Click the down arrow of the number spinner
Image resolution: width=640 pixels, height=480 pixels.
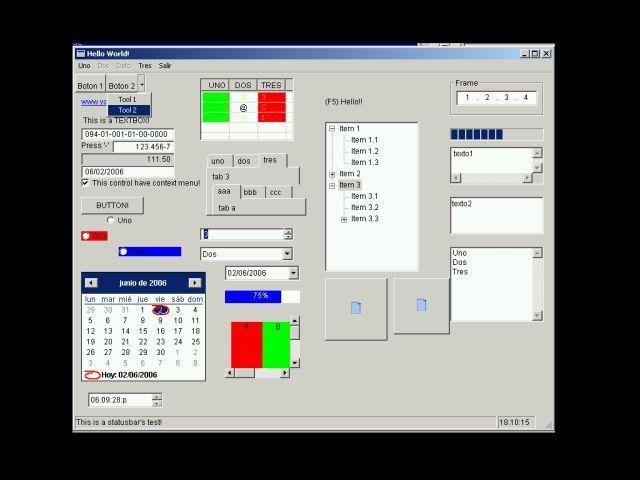click(x=288, y=237)
